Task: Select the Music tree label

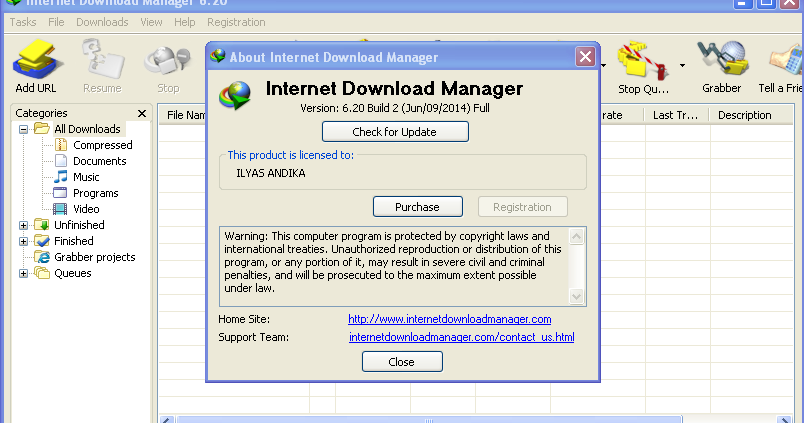Action: [x=86, y=177]
